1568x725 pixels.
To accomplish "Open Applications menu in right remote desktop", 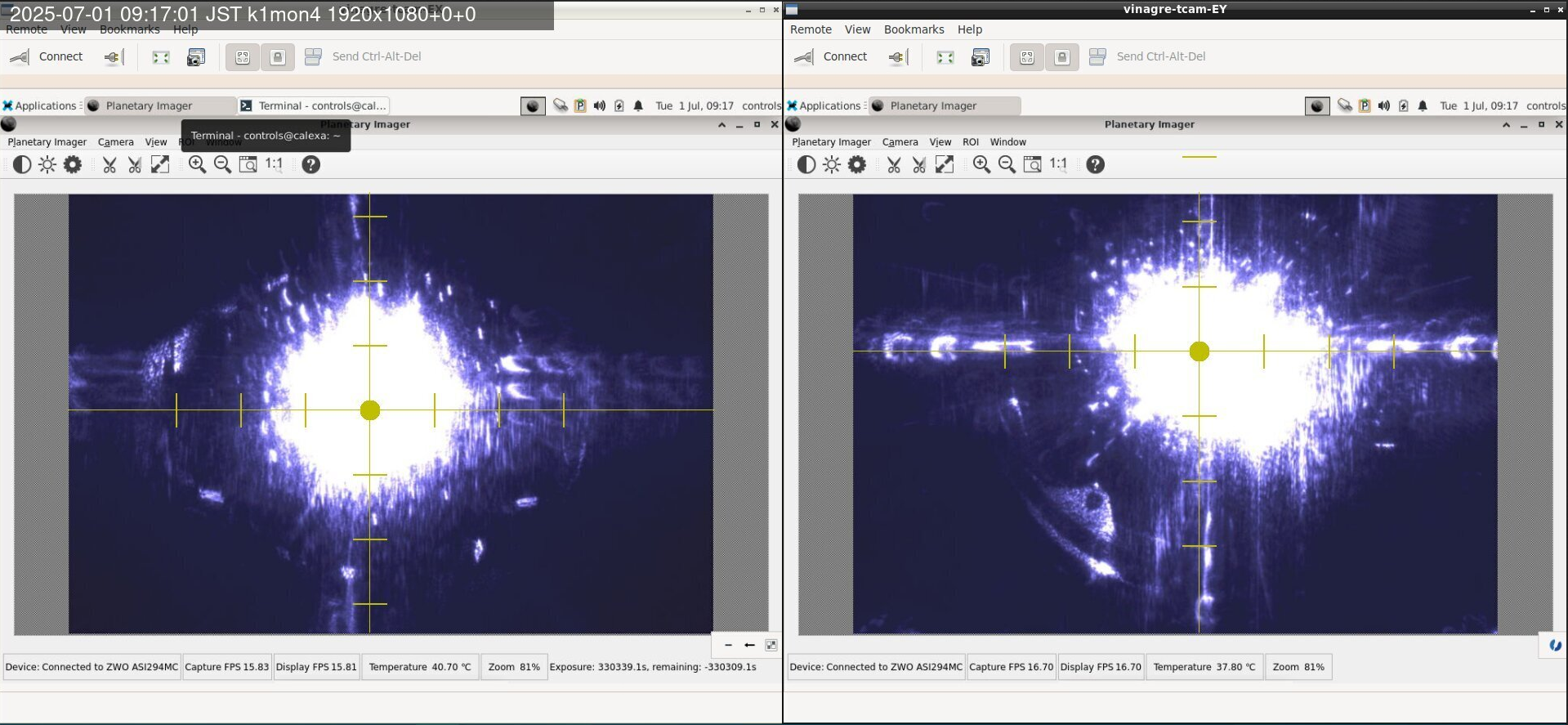I will click(x=824, y=105).
